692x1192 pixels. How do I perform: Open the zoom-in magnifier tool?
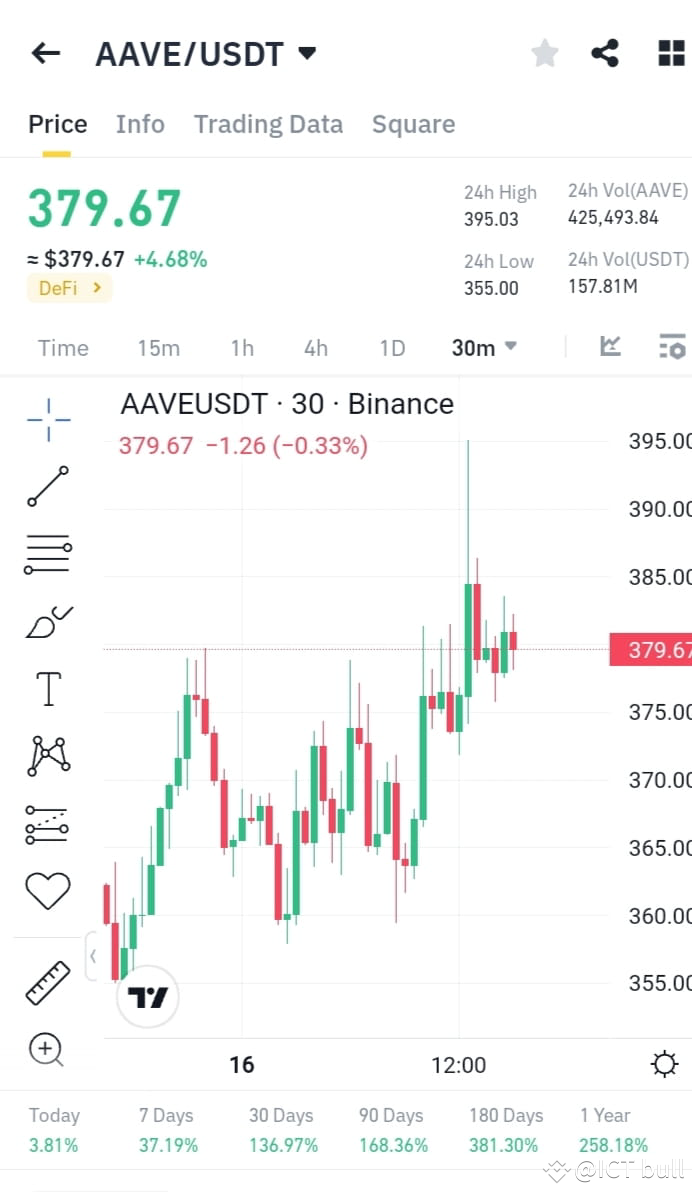point(47,1050)
